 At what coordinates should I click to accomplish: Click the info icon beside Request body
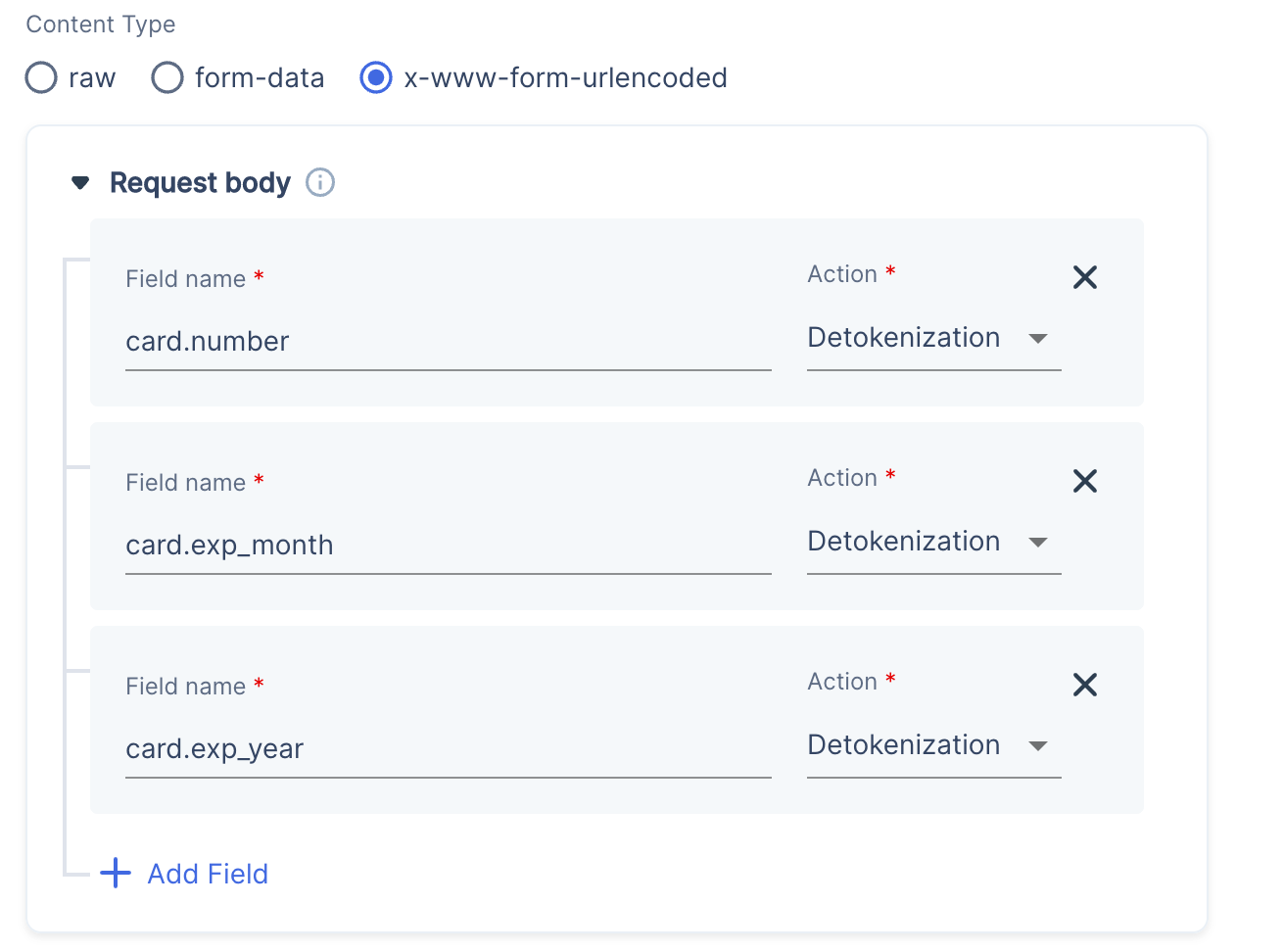click(x=319, y=182)
